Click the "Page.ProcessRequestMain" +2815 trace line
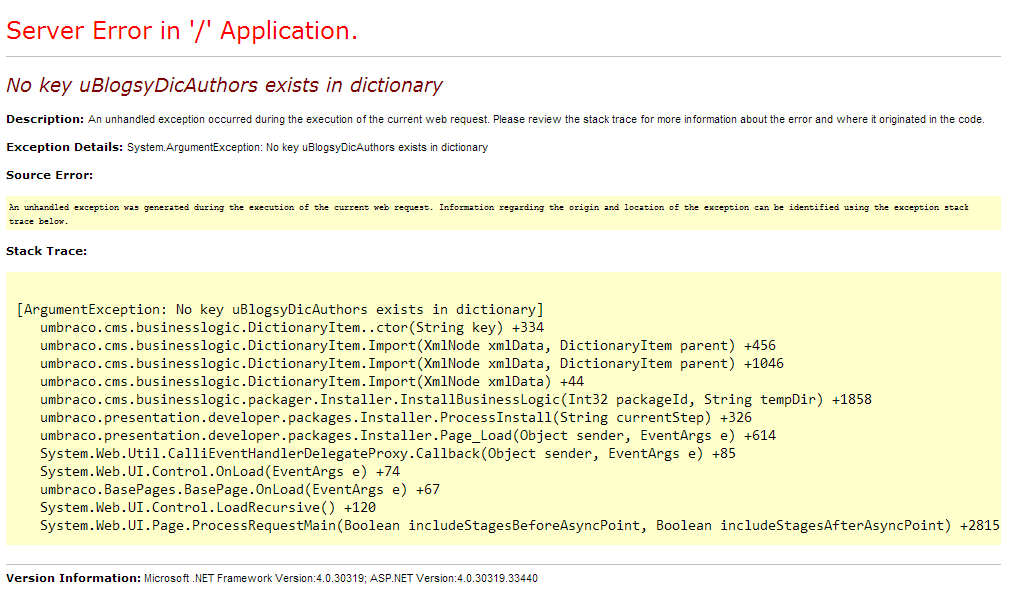 (520, 527)
